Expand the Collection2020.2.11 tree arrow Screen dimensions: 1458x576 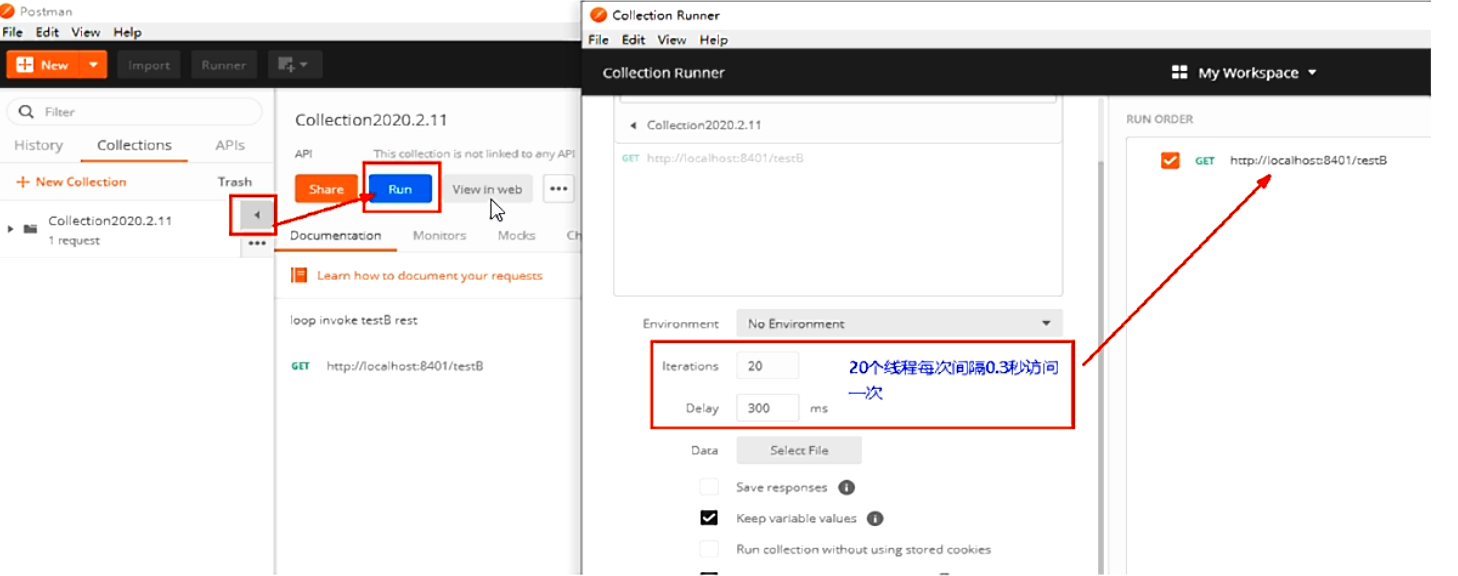pyautogui.click(x=11, y=229)
